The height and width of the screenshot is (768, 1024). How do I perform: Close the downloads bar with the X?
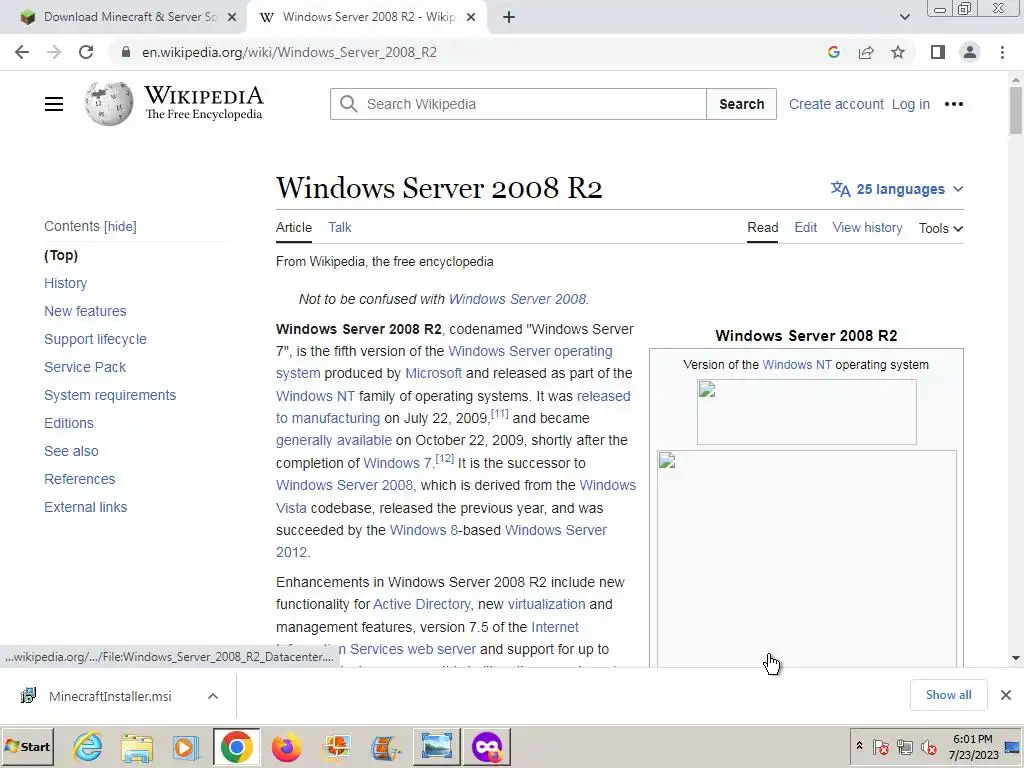1006,695
